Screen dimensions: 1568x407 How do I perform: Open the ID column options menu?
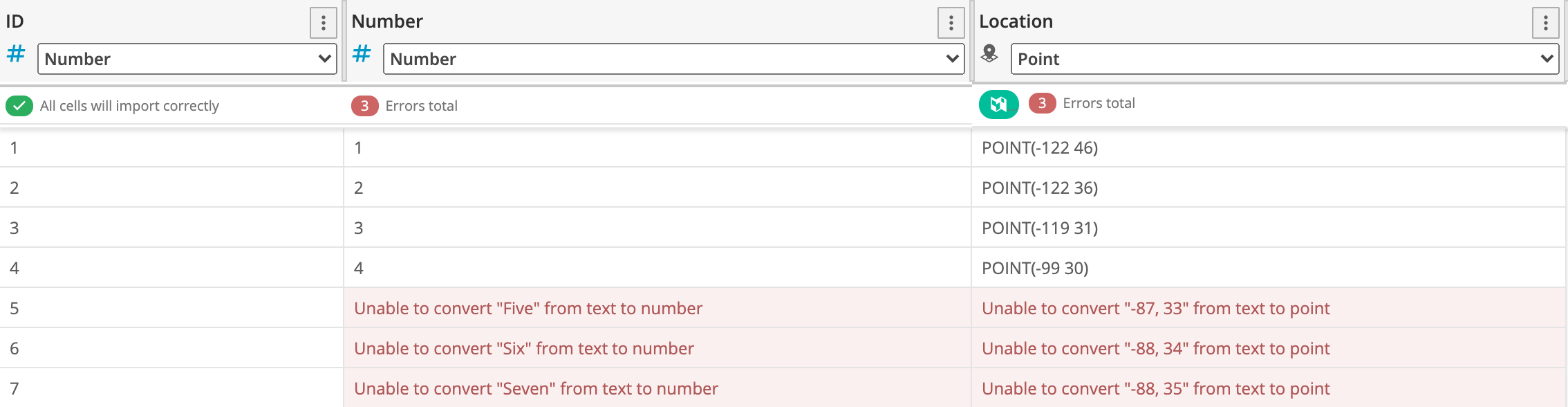point(323,24)
